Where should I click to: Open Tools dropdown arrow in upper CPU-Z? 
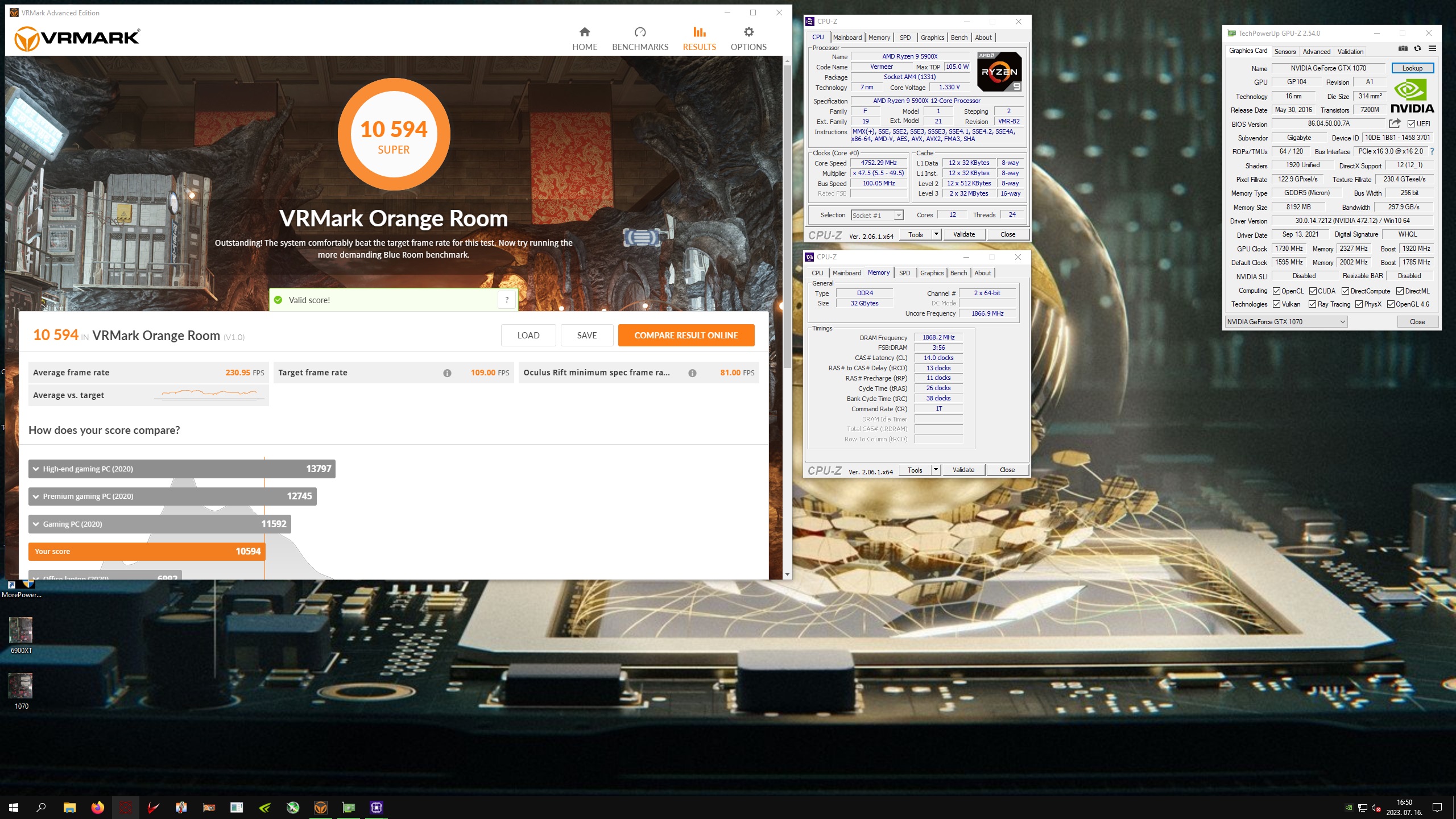(x=936, y=234)
